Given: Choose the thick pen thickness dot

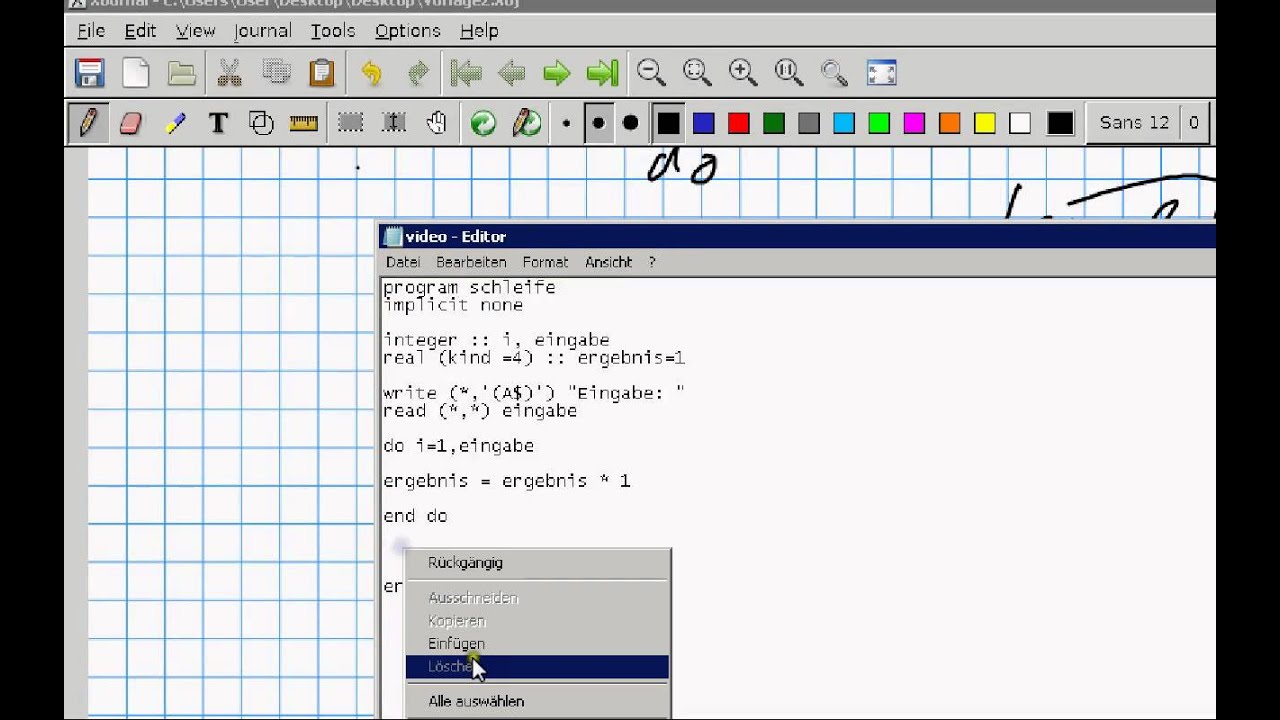Looking at the screenshot, I should [630, 123].
